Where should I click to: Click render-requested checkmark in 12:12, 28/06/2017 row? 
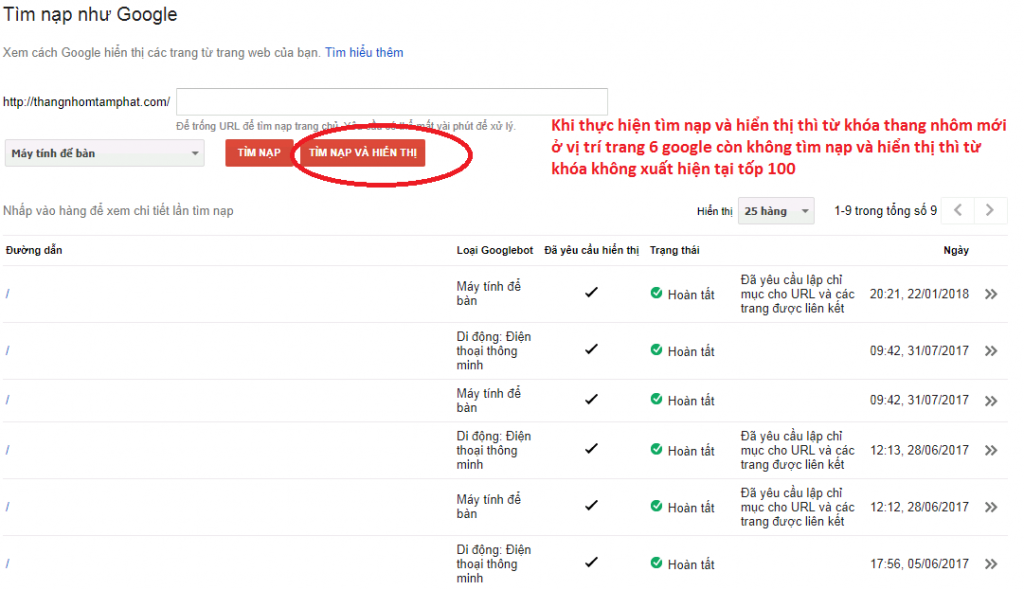pyautogui.click(x=591, y=506)
